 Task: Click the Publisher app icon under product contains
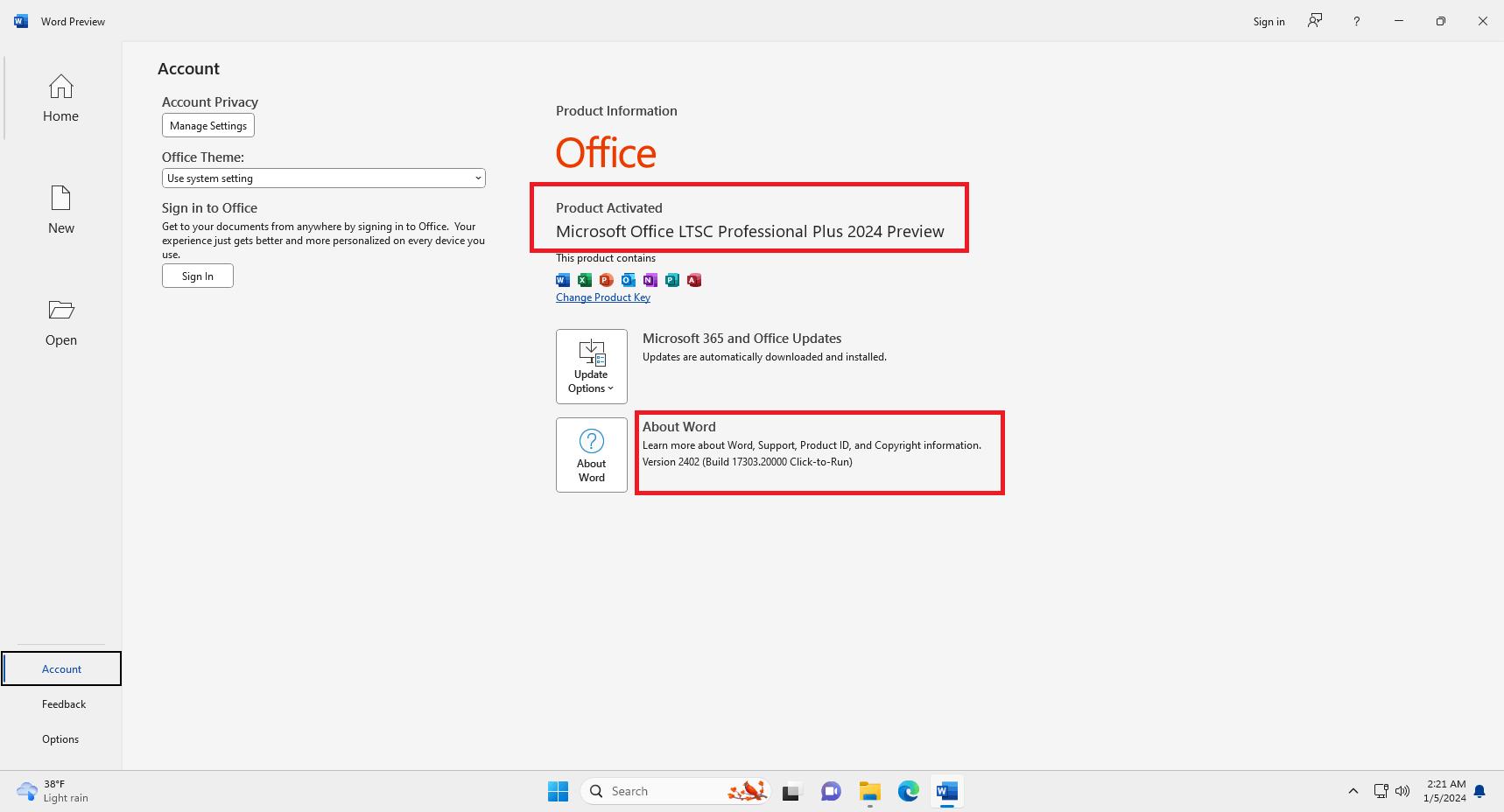[672, 280]
